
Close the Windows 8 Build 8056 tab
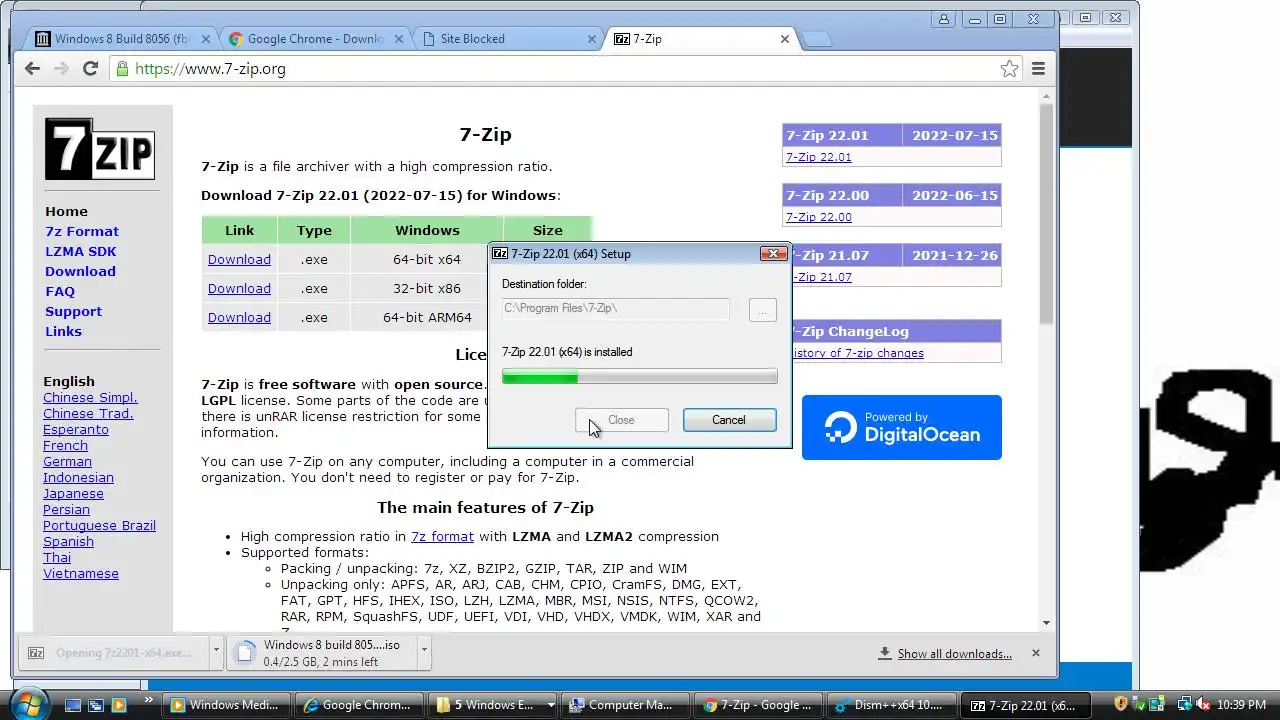pyautogui.click(x=206, y=39)
